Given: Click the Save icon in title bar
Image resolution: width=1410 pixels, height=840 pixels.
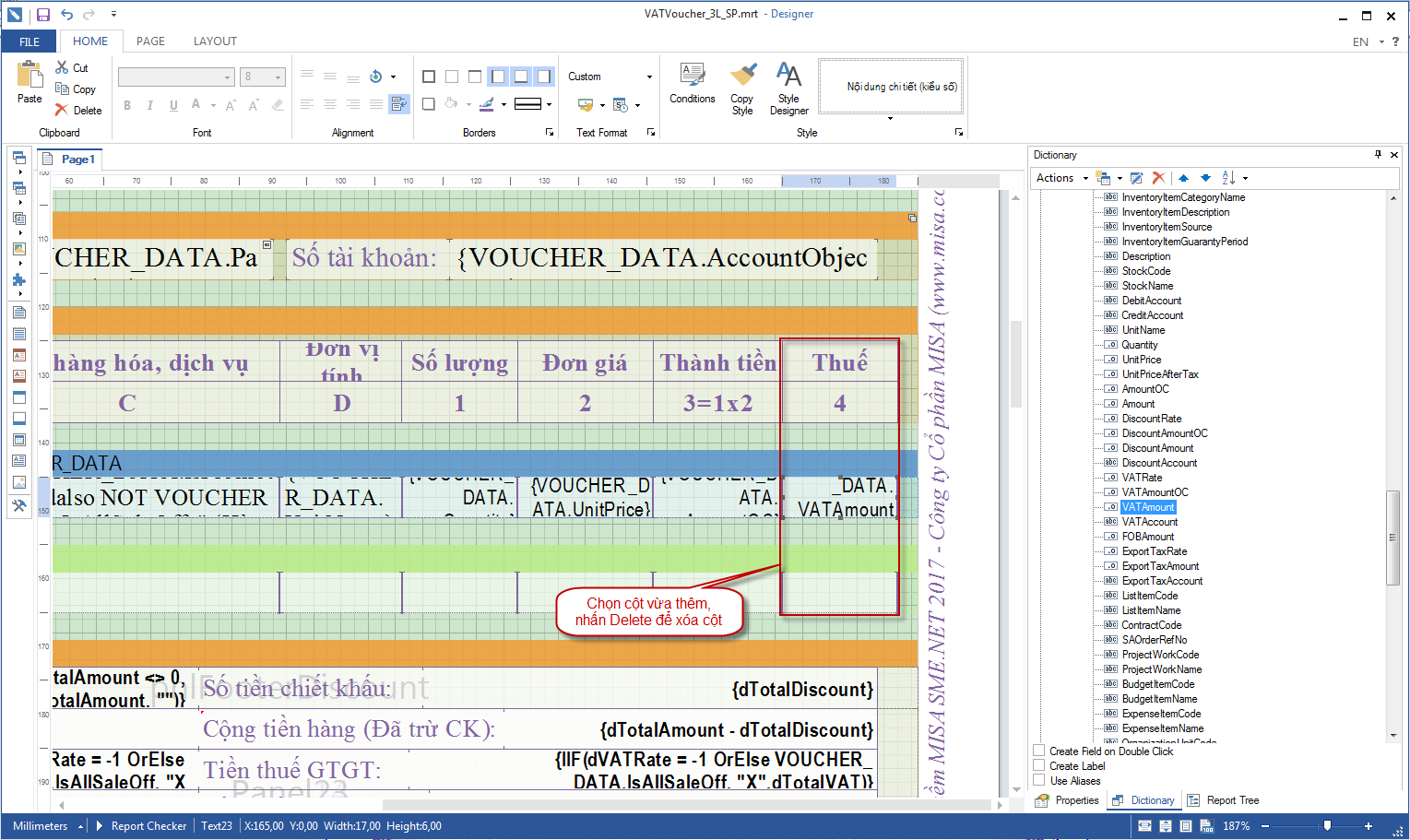Looking at the screenshot, I should tap(42, 15).
